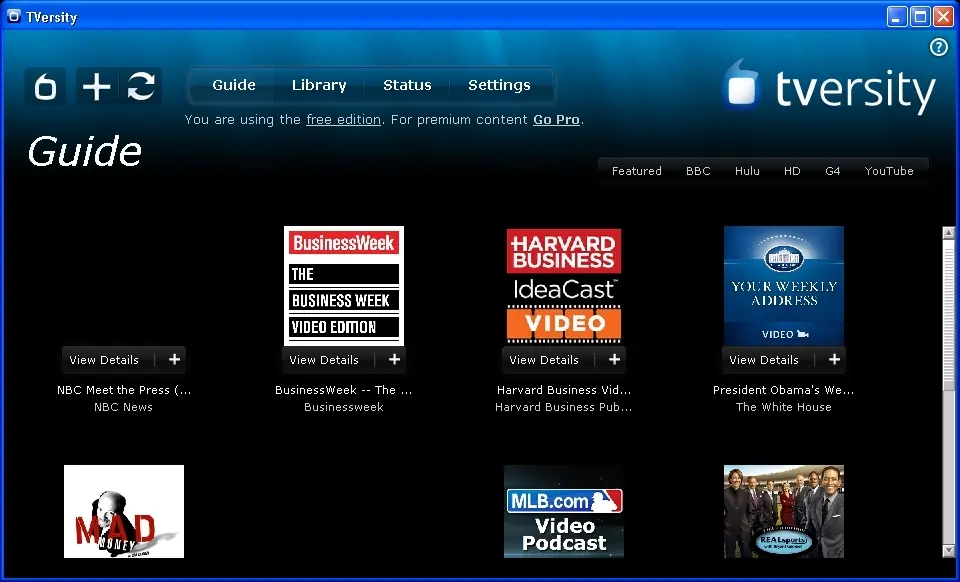The height and width of the screenshot is (582, 960).
Task: View Details for Harvard Business Video
Action: (544, 360)
